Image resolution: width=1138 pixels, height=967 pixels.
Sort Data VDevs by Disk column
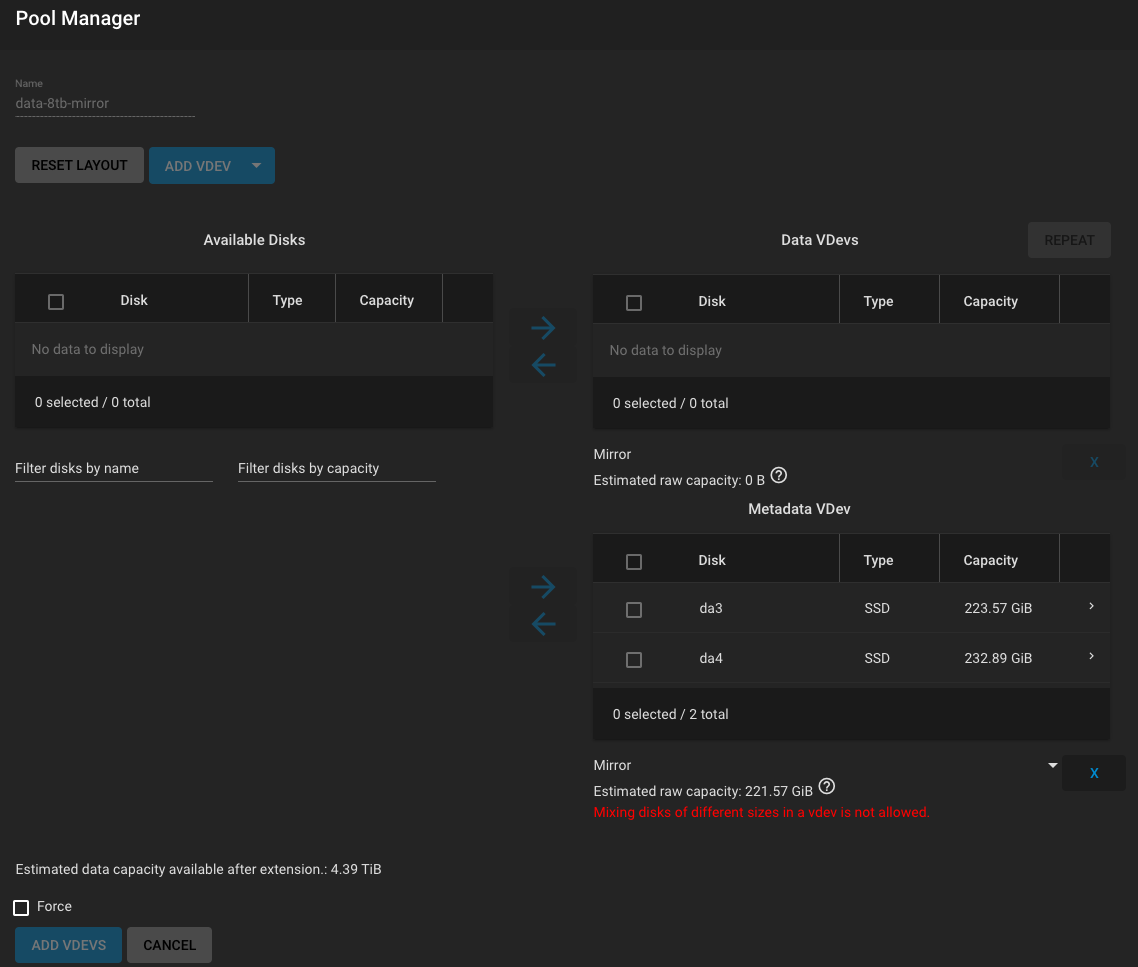[712, 301]
